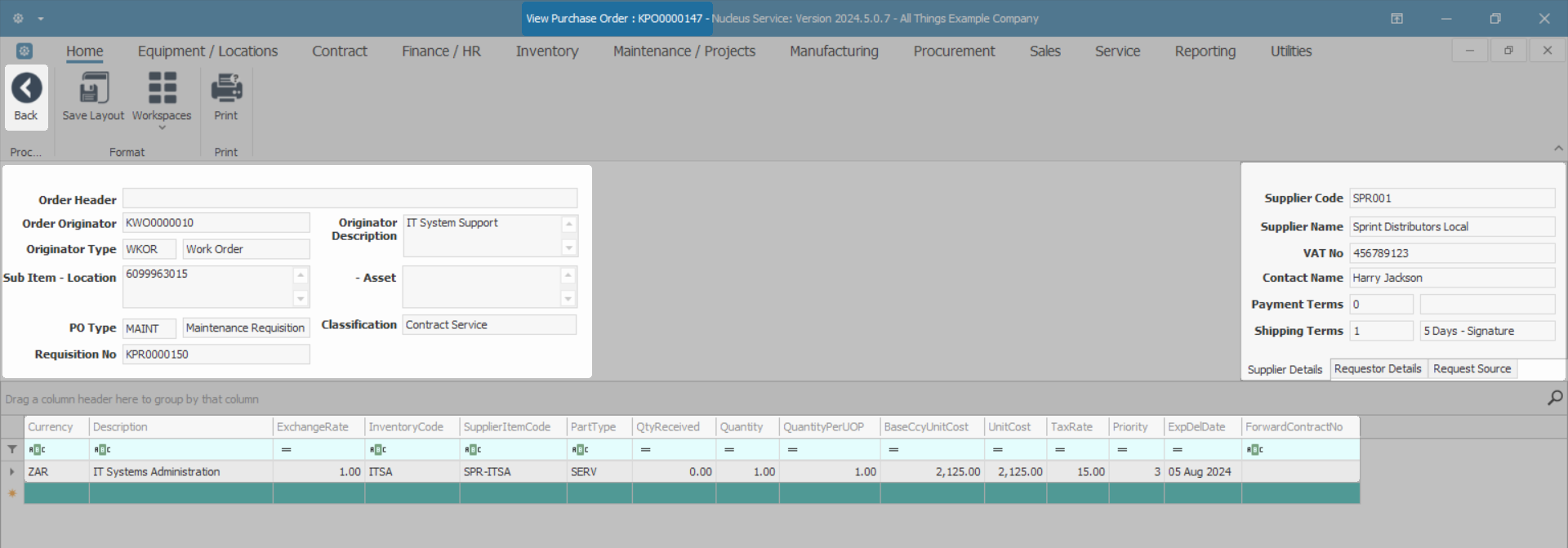Open the InventoryCode filter operator icon
The height and width of the screenshot is (548, 1568).
pyautogui.click(x=377, y=449)
